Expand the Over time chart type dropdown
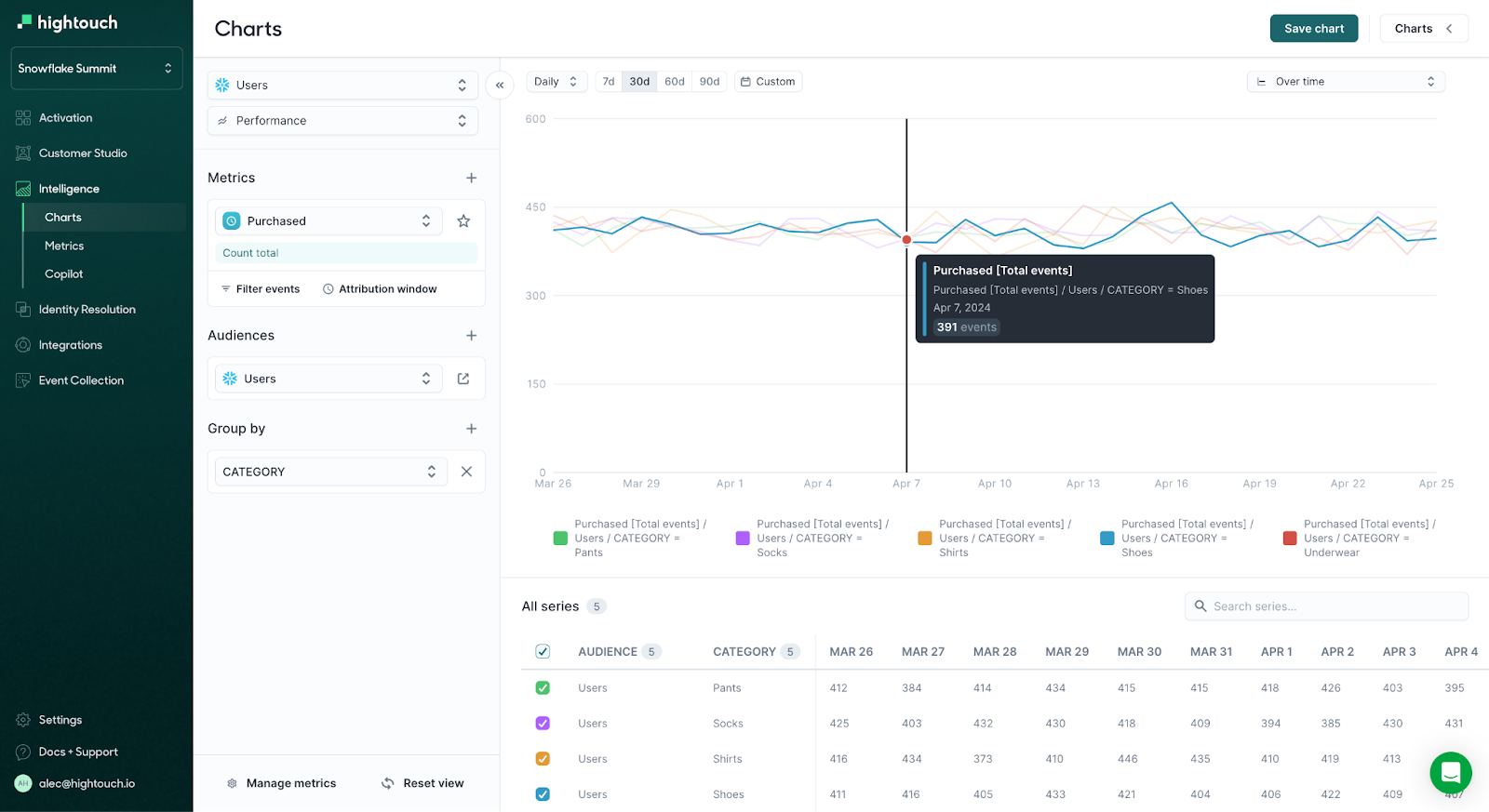The image size is (1489, 812). coord(1345,82)
